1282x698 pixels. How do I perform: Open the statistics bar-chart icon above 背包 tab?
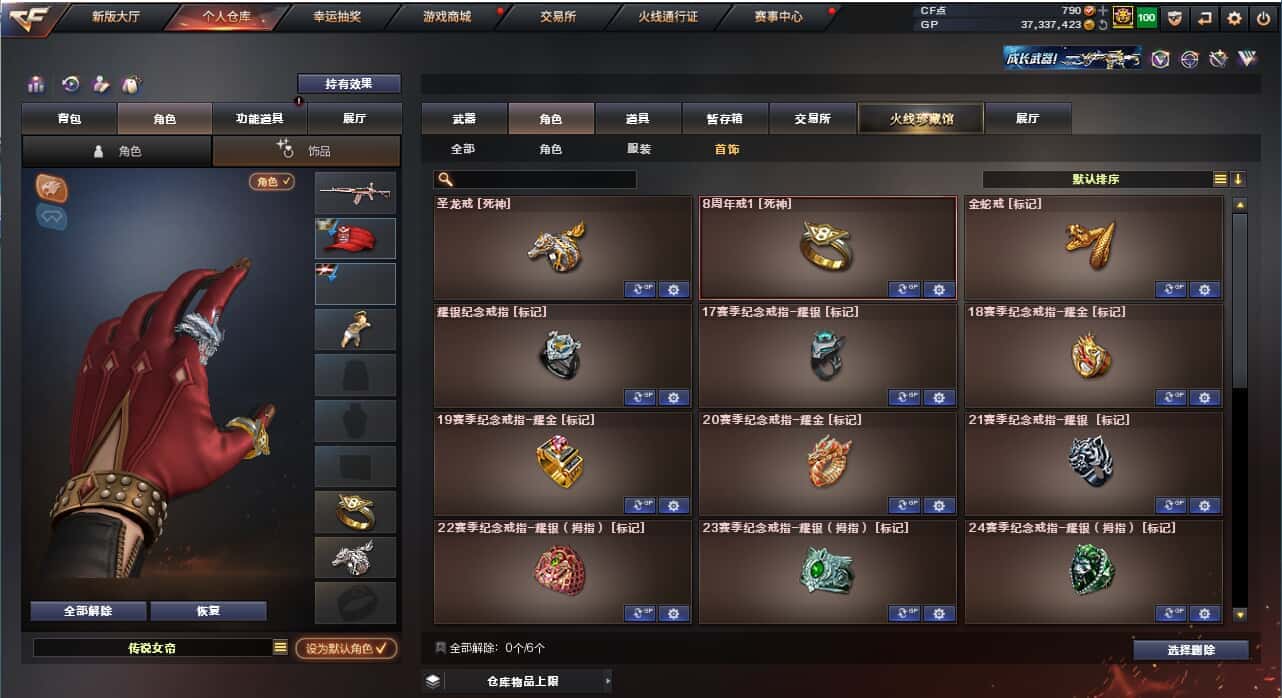(36, 84)
